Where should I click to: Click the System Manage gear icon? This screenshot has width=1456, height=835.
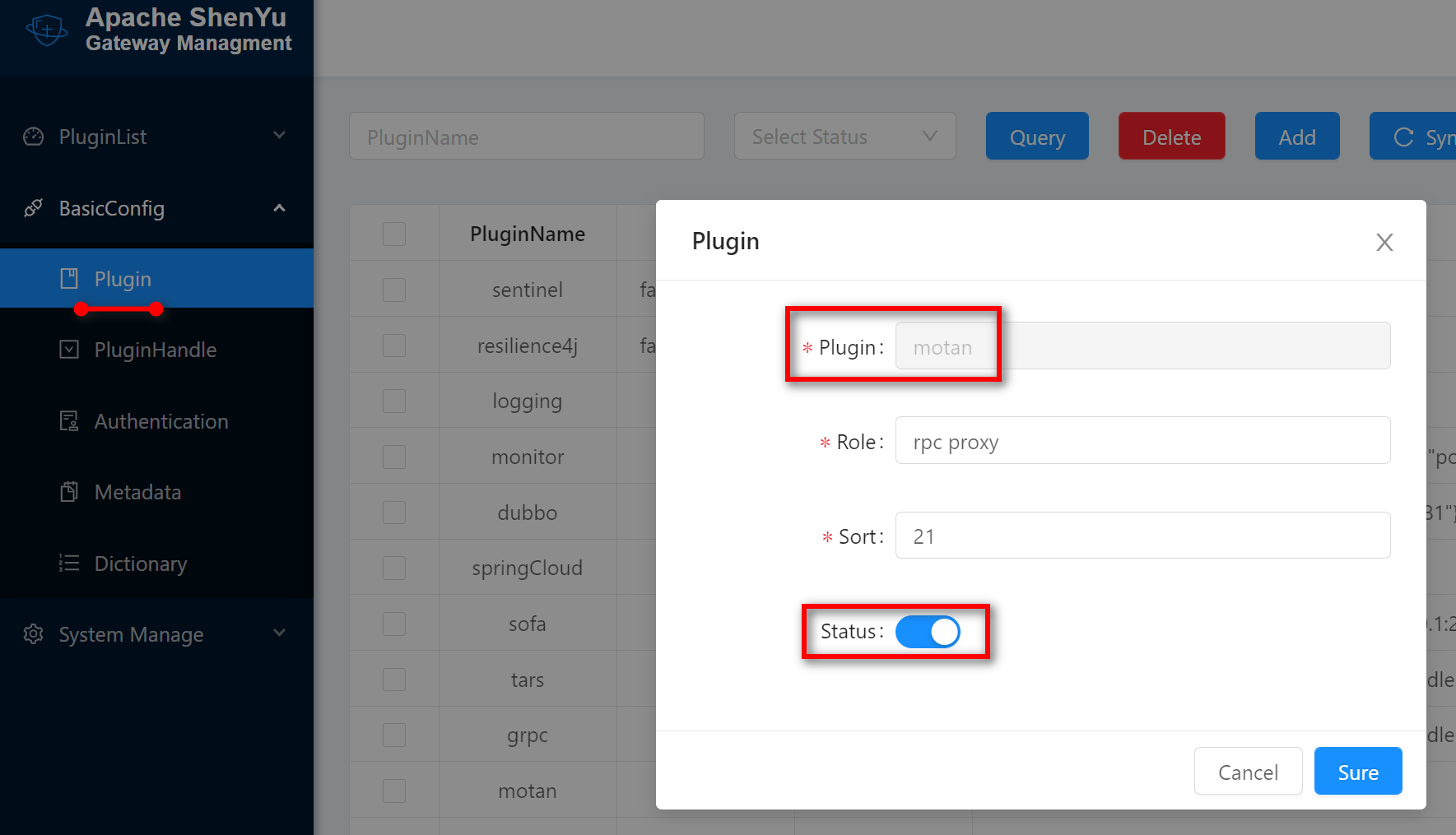click(32, 634)
